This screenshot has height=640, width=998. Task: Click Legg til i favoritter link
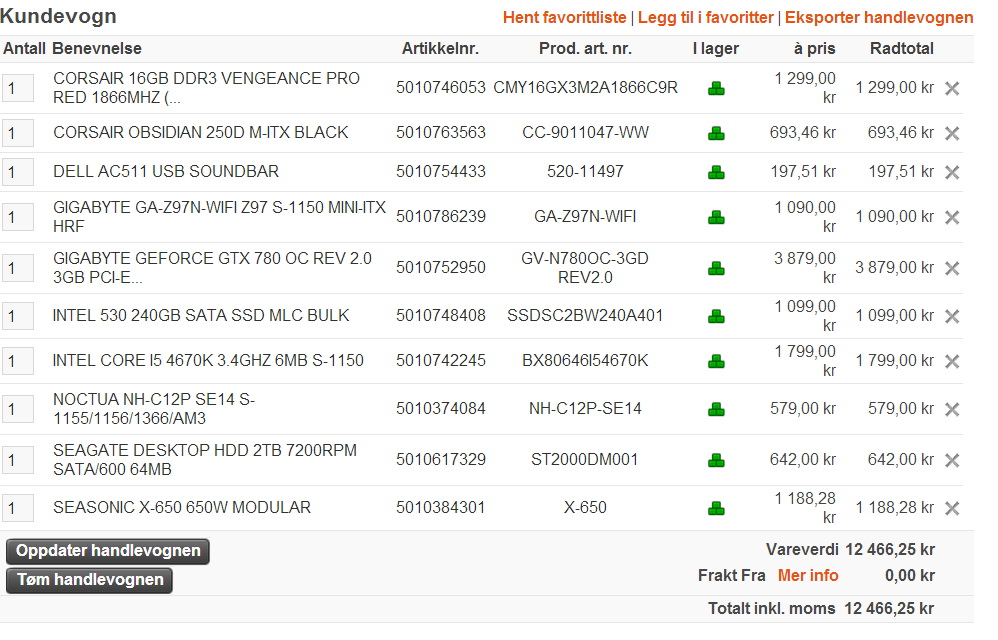[x=705, y=18]
